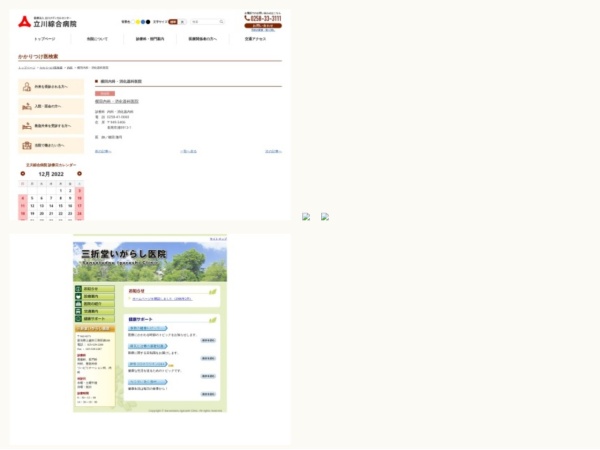This screenshot has width=600, height=450.
Task: Click the トップページ breadcrumb link
Action: click(x=27, y=68)
